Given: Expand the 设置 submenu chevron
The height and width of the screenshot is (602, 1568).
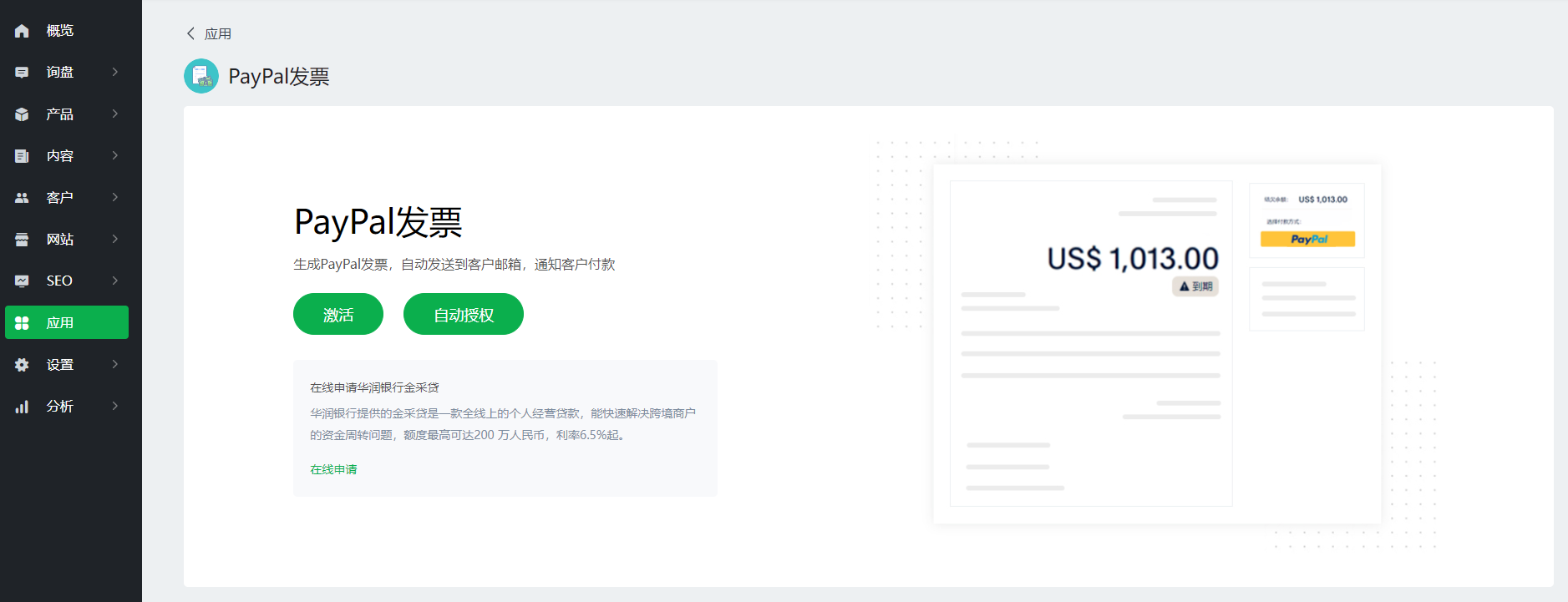Looking at the screenshot, I should (115, 364).
